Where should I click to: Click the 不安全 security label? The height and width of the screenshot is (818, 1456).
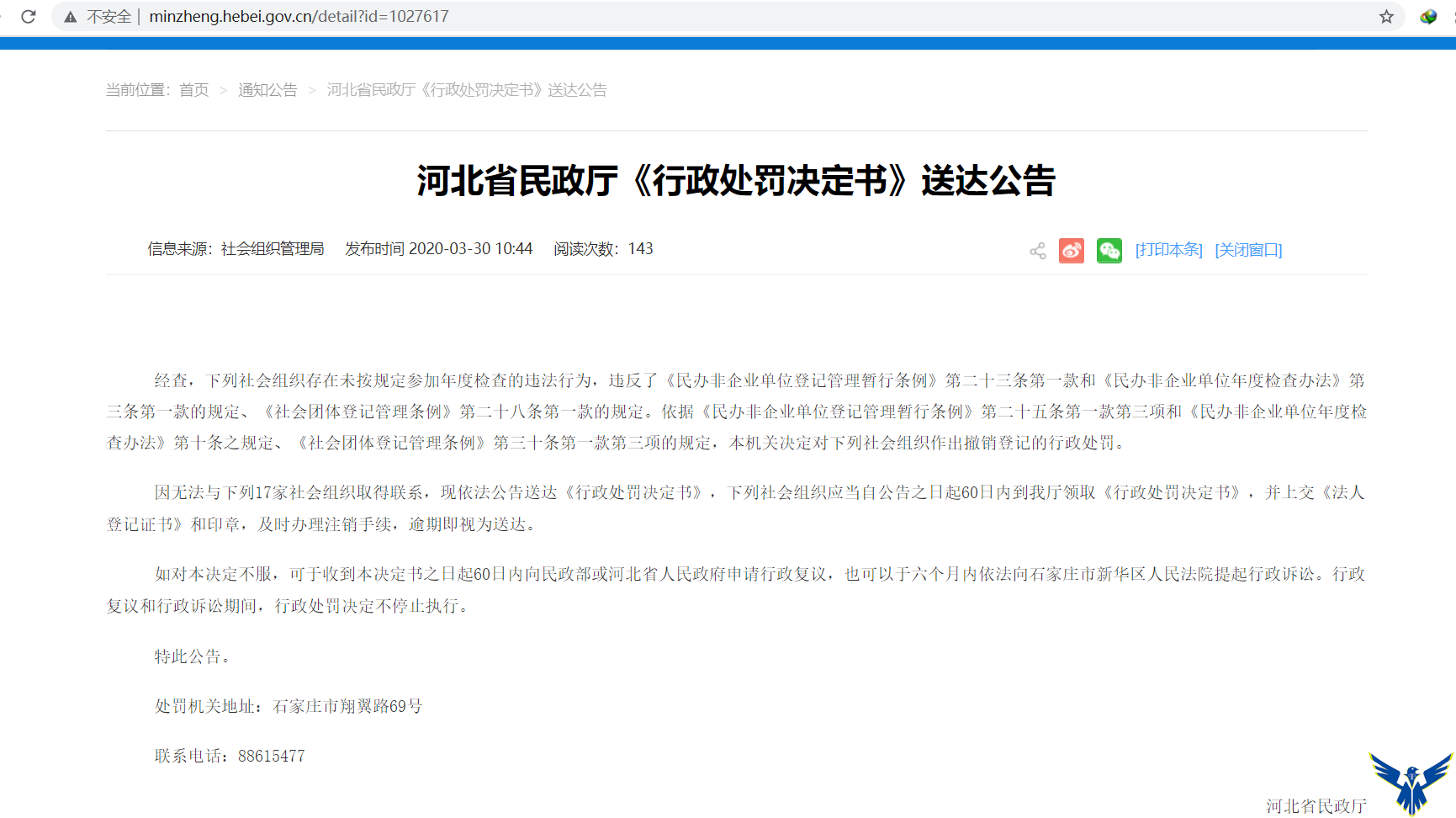[109, 17]
